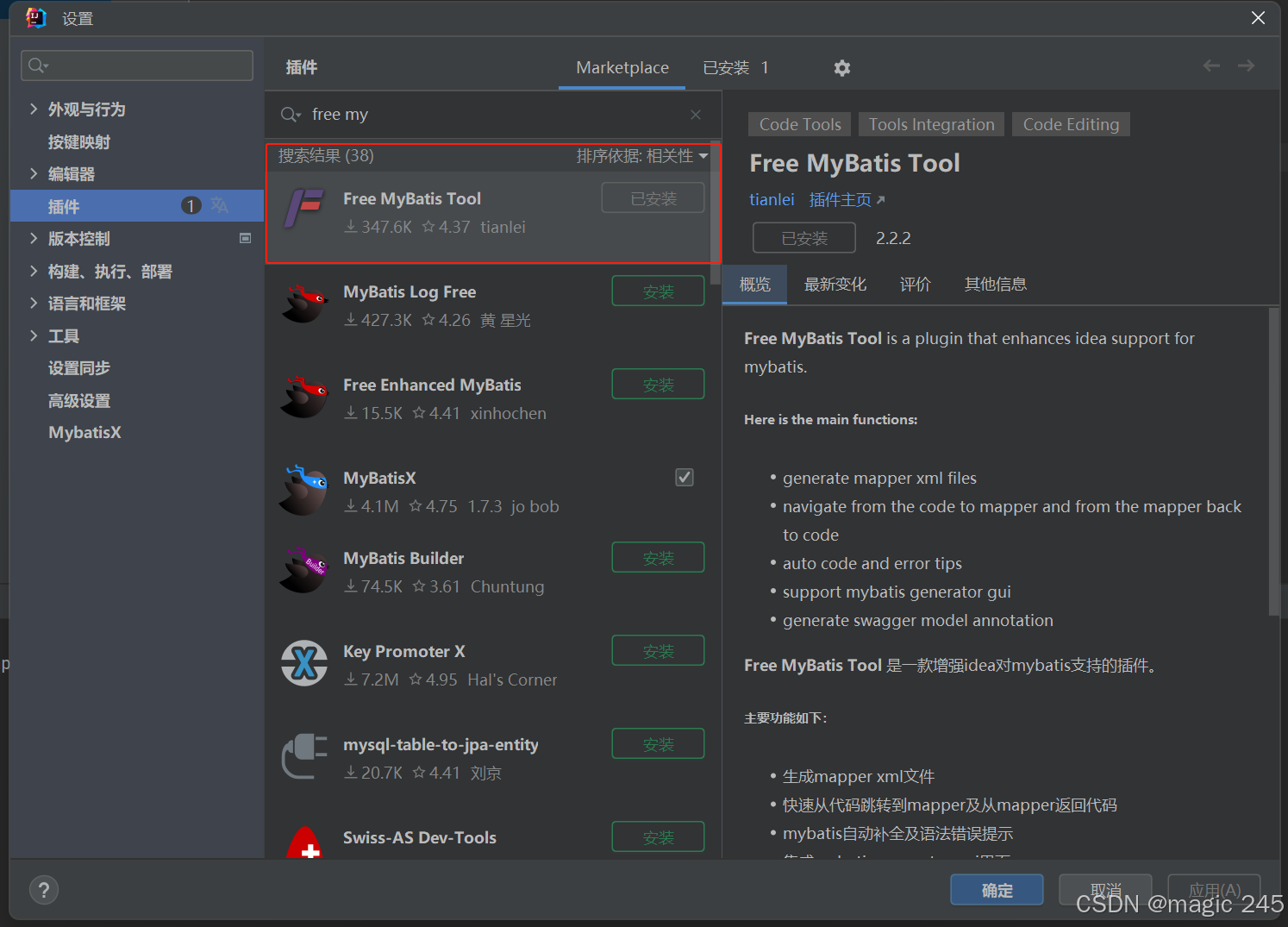Close the settings dialog window

pyautogui.click(x=1258, y=18)
